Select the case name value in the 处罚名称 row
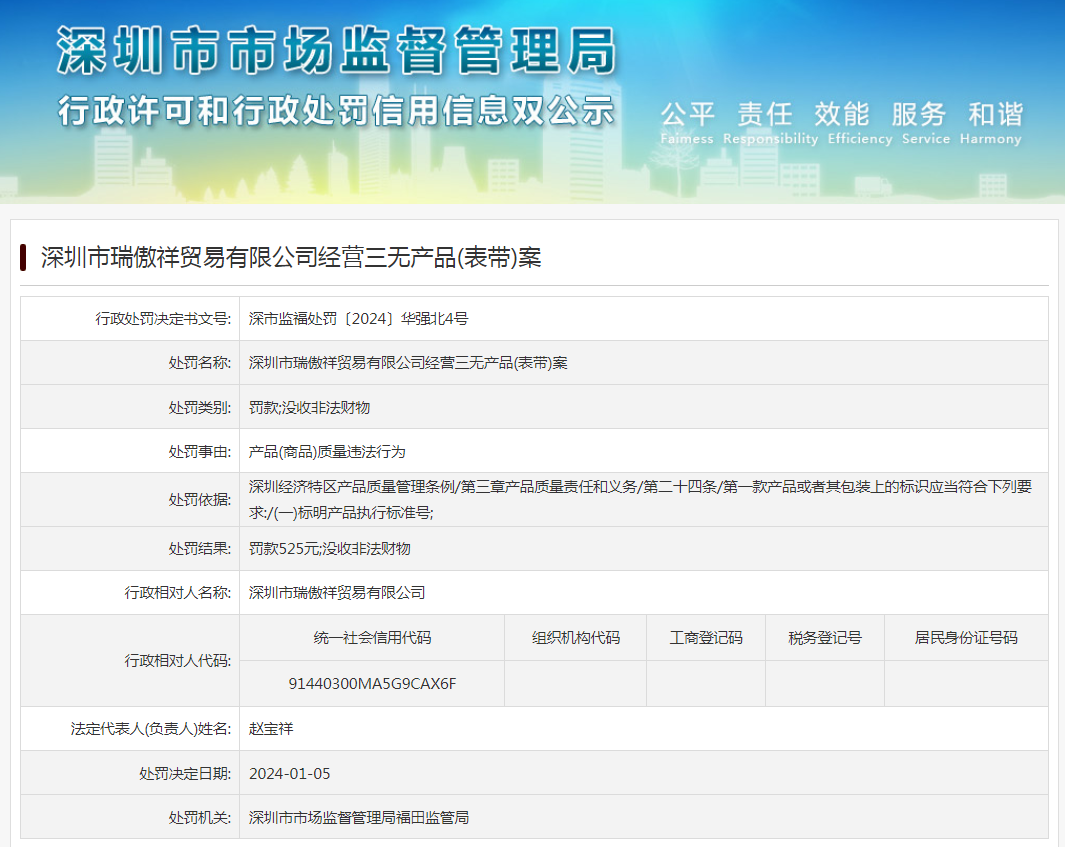 click(408, 363)
